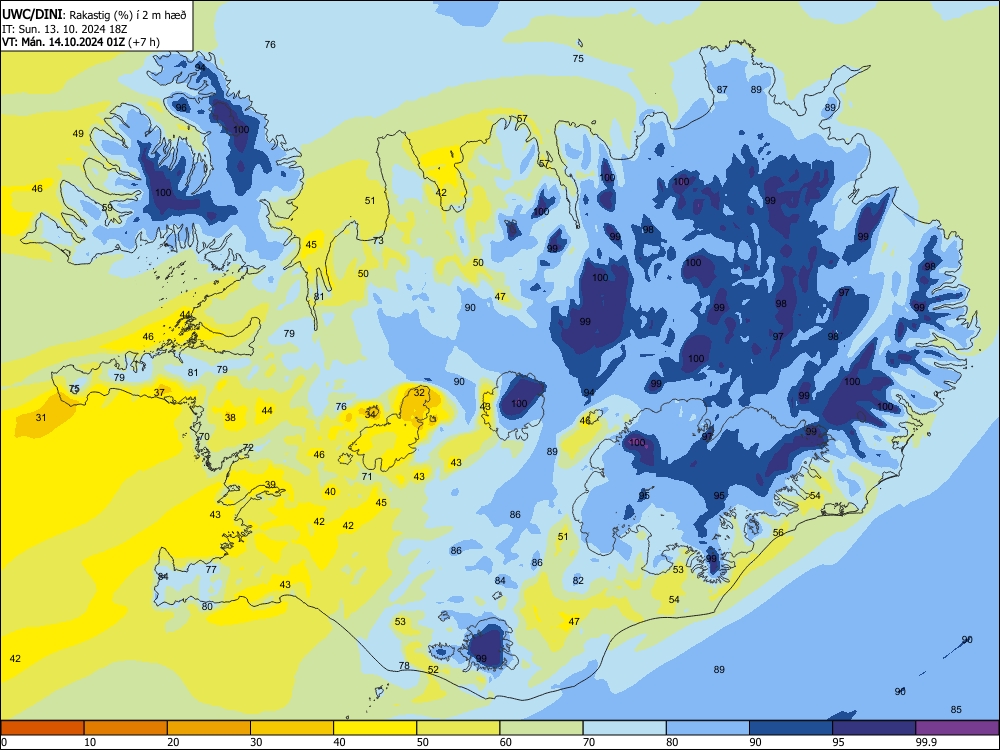Click the humidity value '87' on the map
This screenshot has height=750, width=1000.
coord(722,89)
